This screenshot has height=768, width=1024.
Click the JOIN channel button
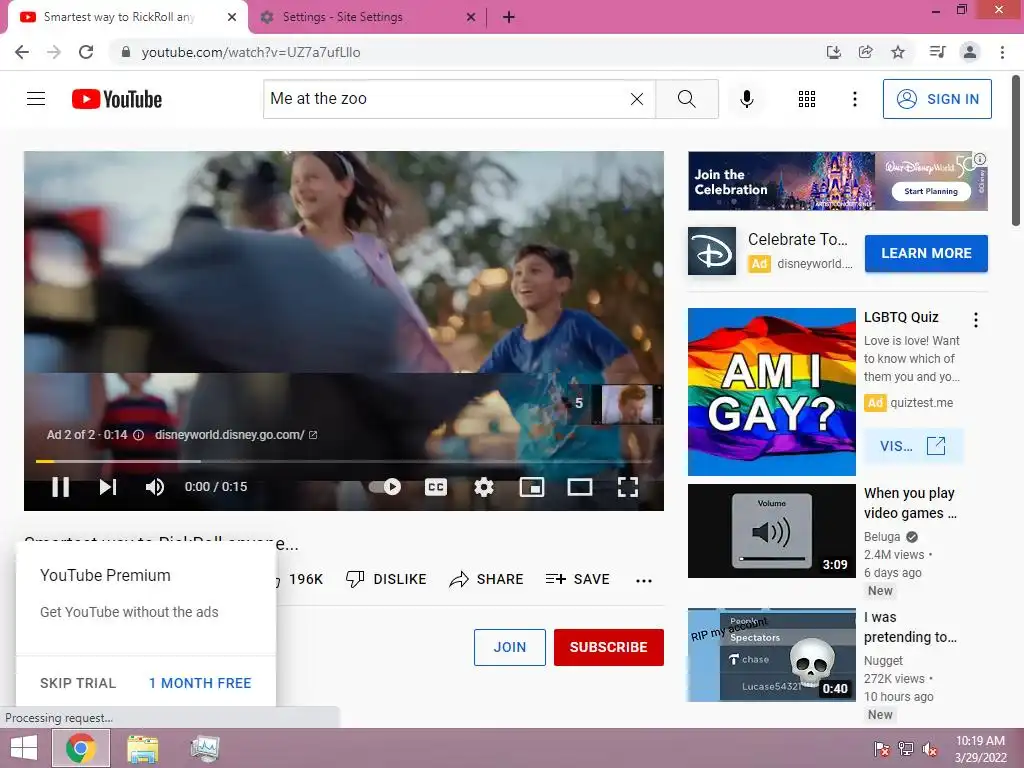point(509,647)
